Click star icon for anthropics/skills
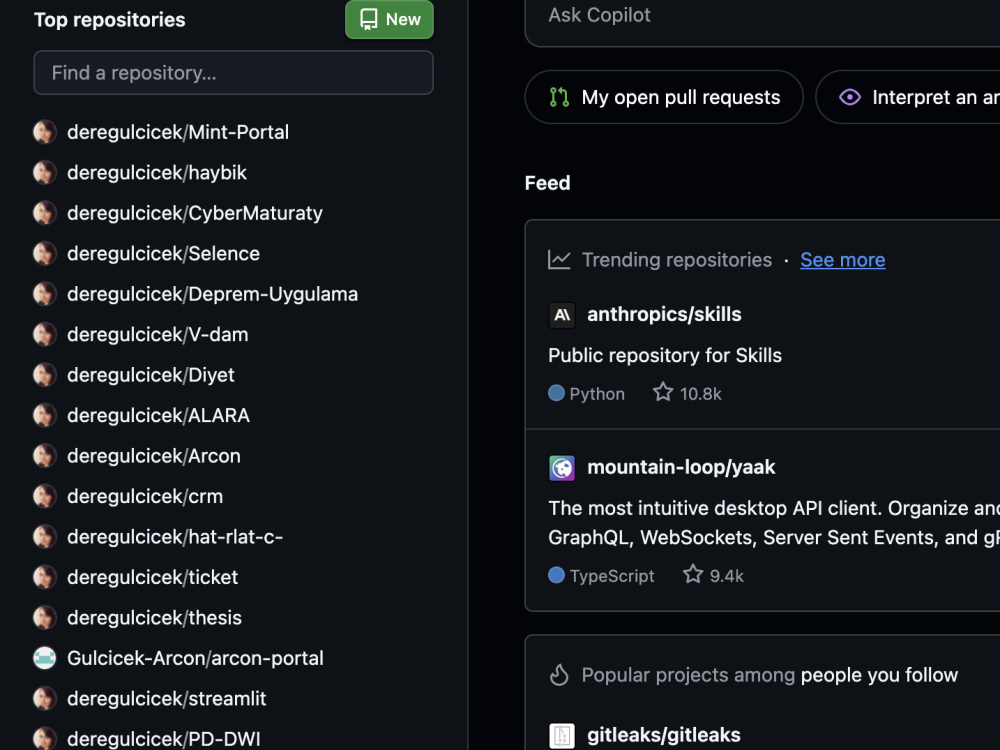This screenshot has width=1000, height=750. coord(663,392)
